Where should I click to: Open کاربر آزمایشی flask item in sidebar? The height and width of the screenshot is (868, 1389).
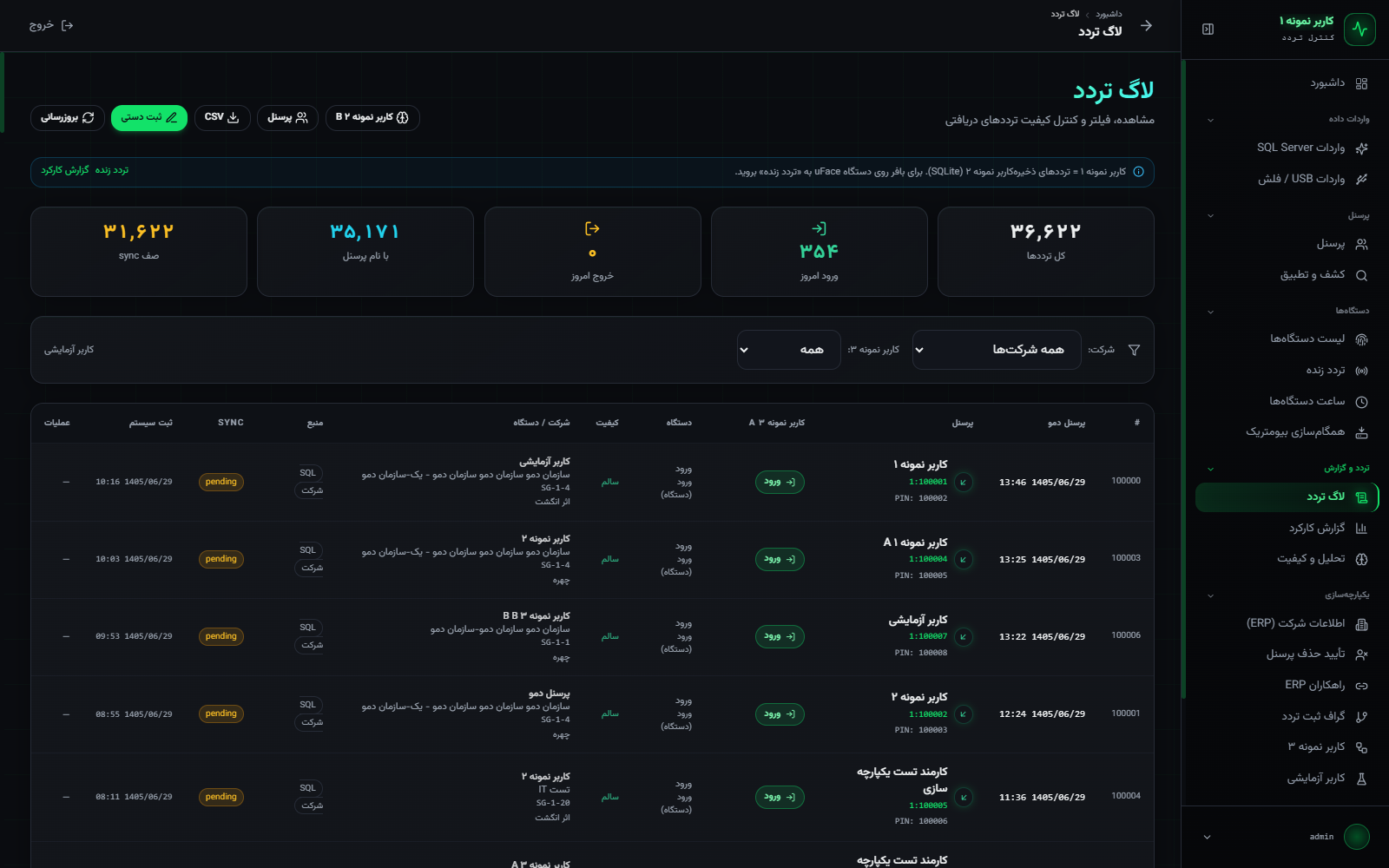coord(1287,779)
